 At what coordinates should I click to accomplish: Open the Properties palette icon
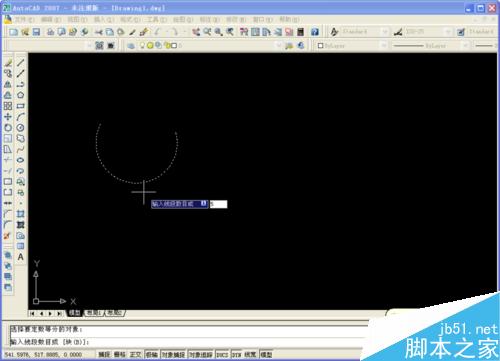[244, 32]
